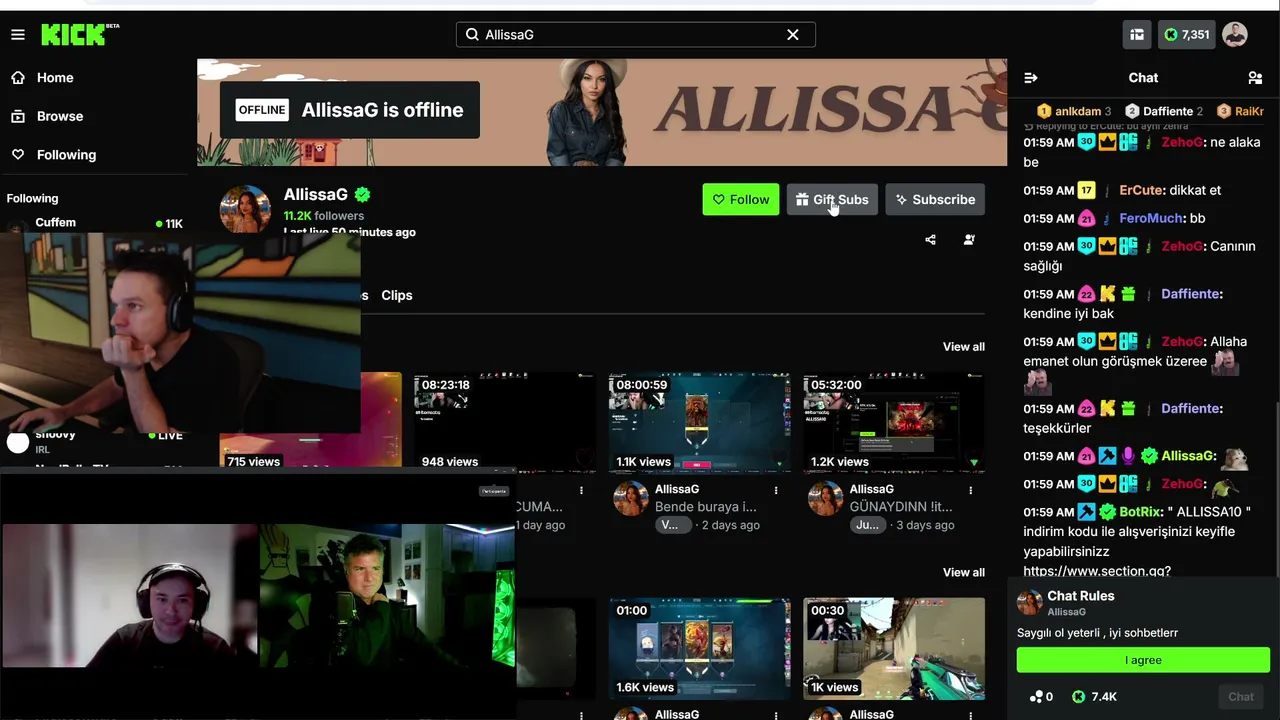Click the purple microphone badge beside AllissaG in chat
Screen dimensions: 1280x720
tap(1128, 456)
